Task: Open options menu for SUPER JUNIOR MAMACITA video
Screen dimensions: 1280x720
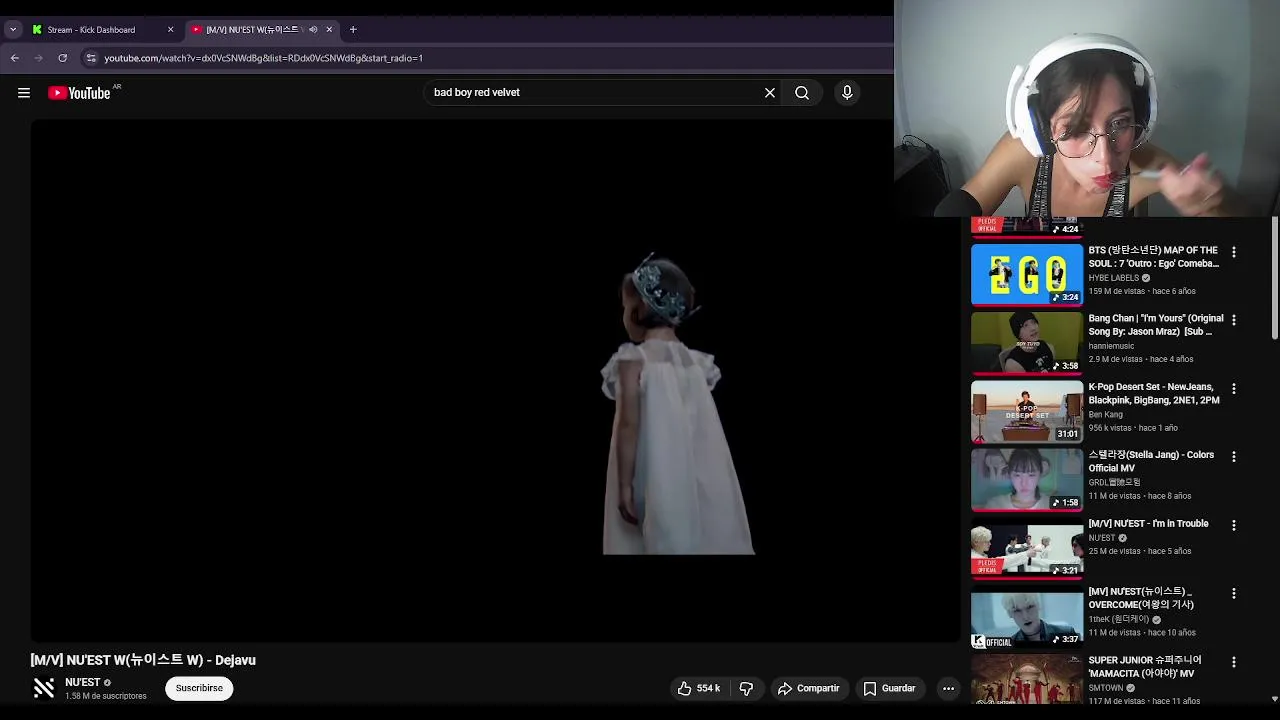Action: point(1234,662)
